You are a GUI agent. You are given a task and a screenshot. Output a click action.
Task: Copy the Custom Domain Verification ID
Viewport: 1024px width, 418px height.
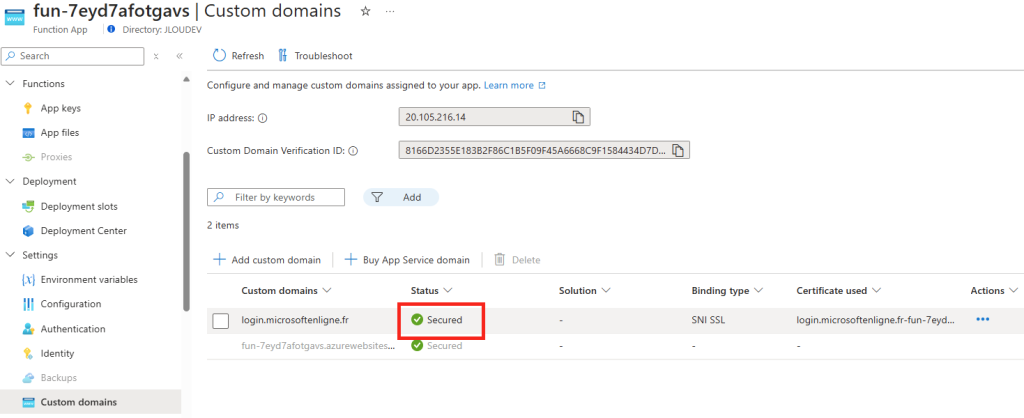[x=678, y=150]
